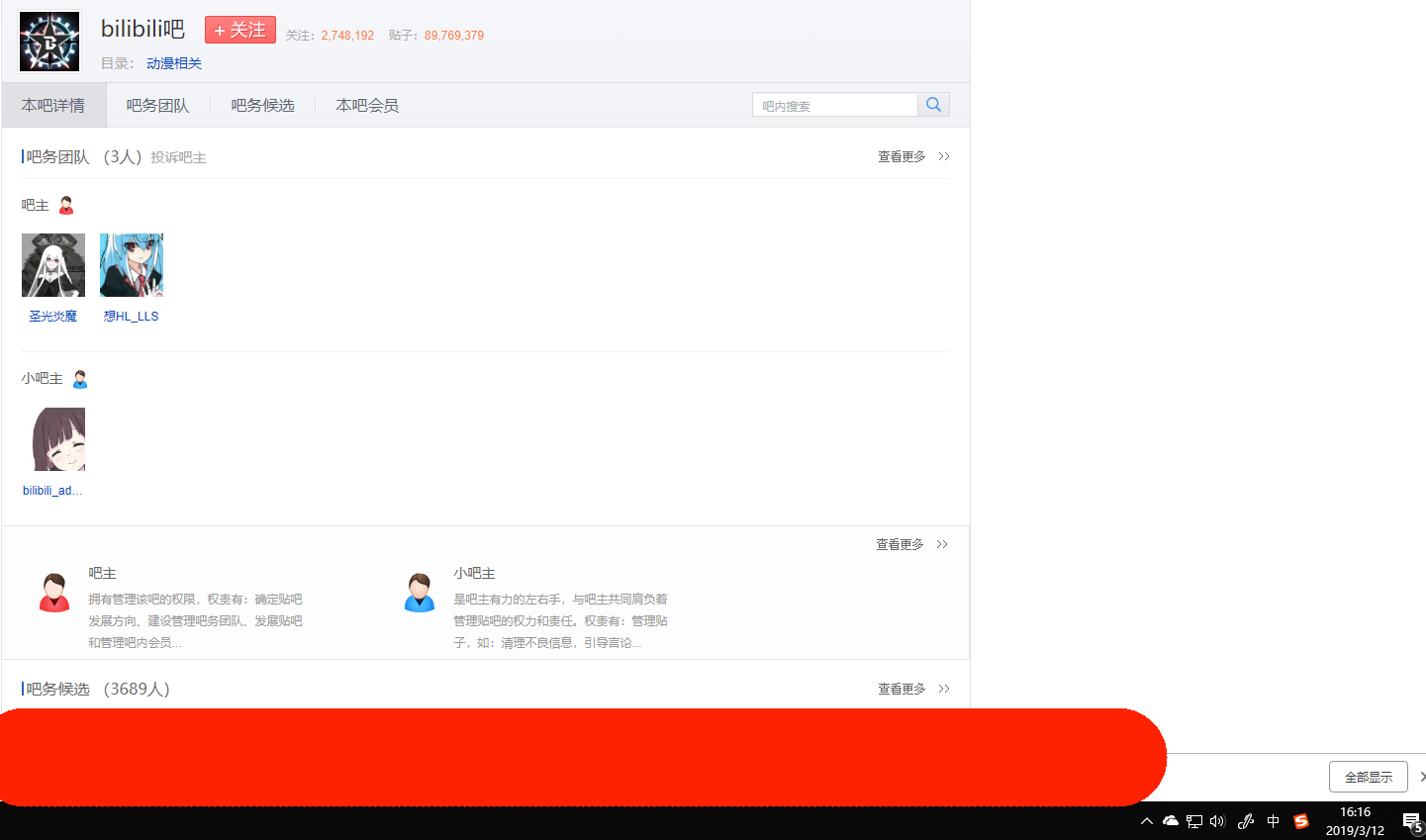Switch to the 吧务团队 tab
This screenshot has height=840, width=1426.
(x=157, y=106)
